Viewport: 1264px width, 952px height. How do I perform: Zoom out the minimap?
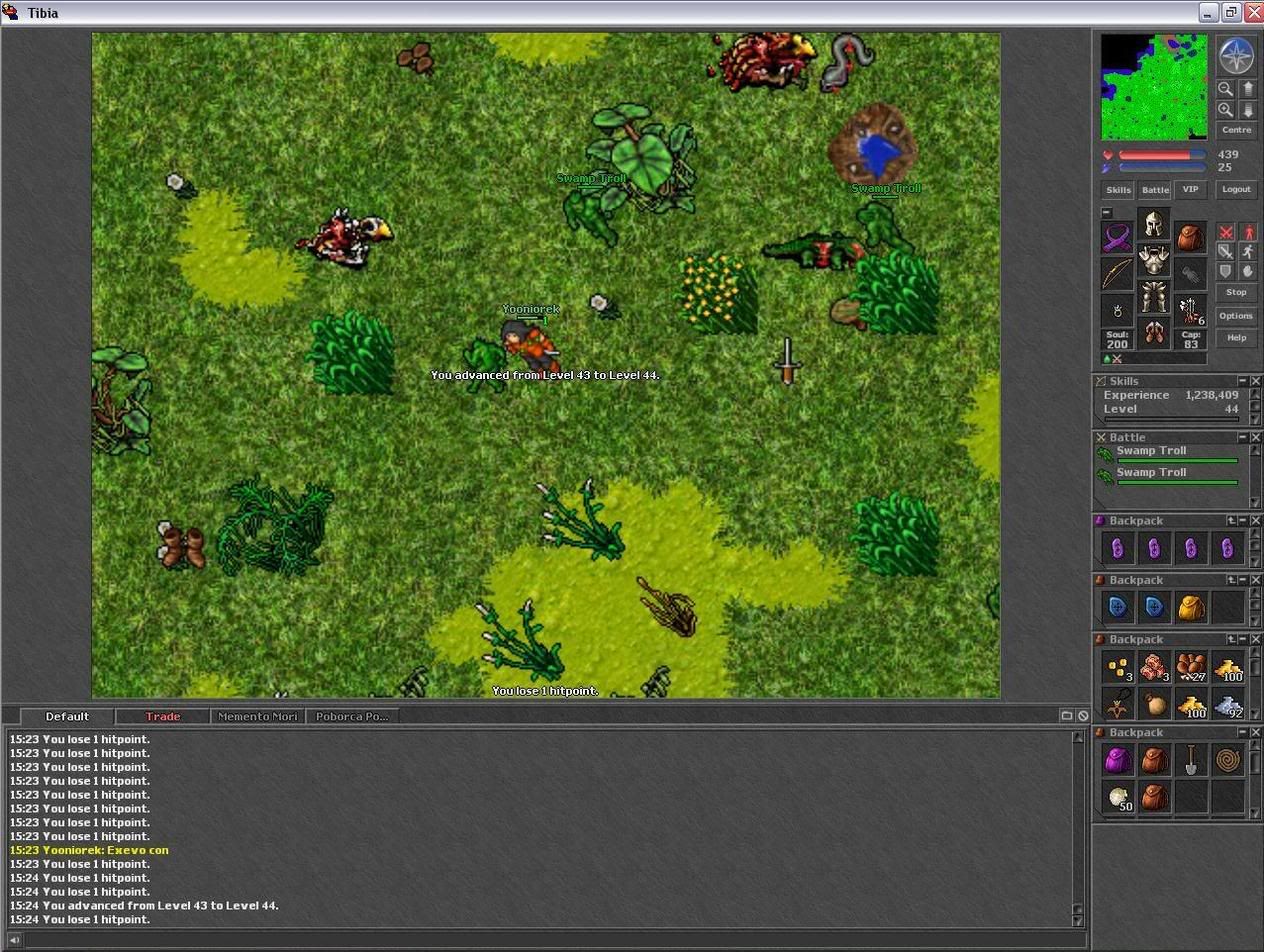point(1226,88)
